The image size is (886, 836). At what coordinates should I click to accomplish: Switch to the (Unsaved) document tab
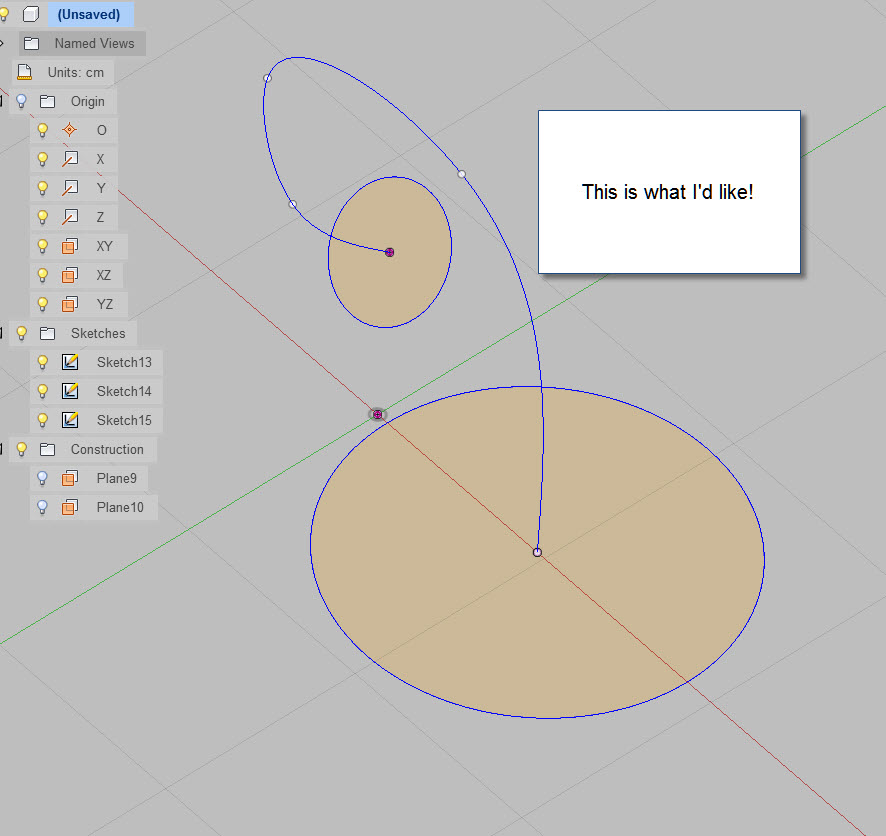point(89,14)
